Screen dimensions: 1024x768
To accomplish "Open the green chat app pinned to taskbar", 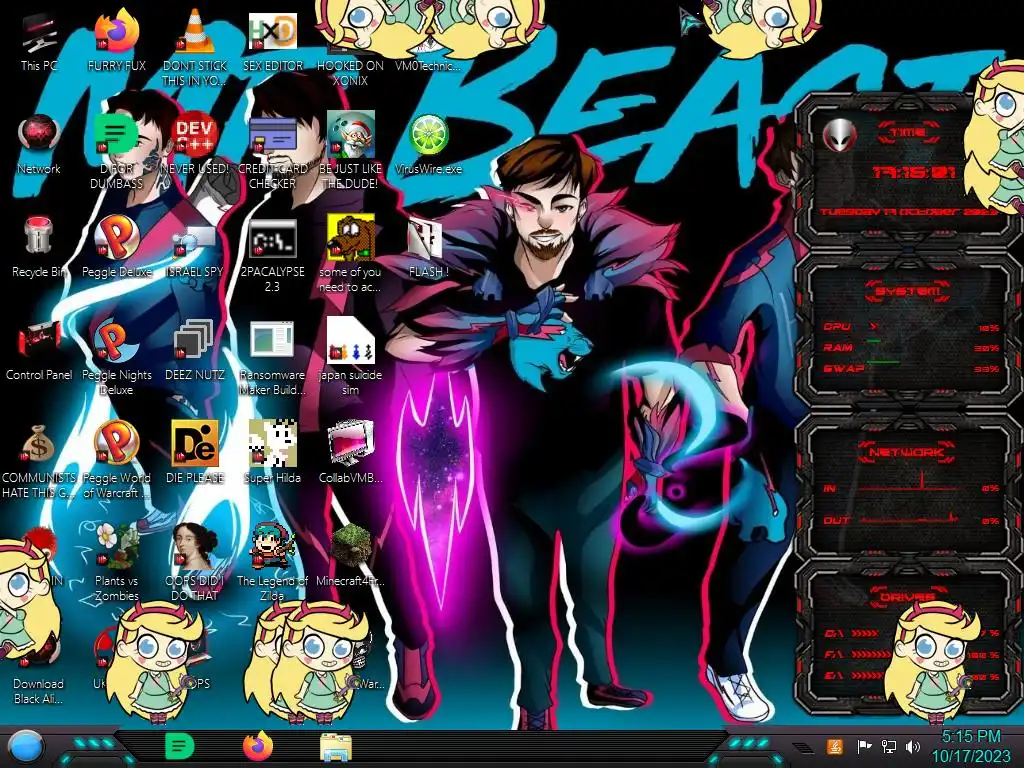I will click(180, 746).
